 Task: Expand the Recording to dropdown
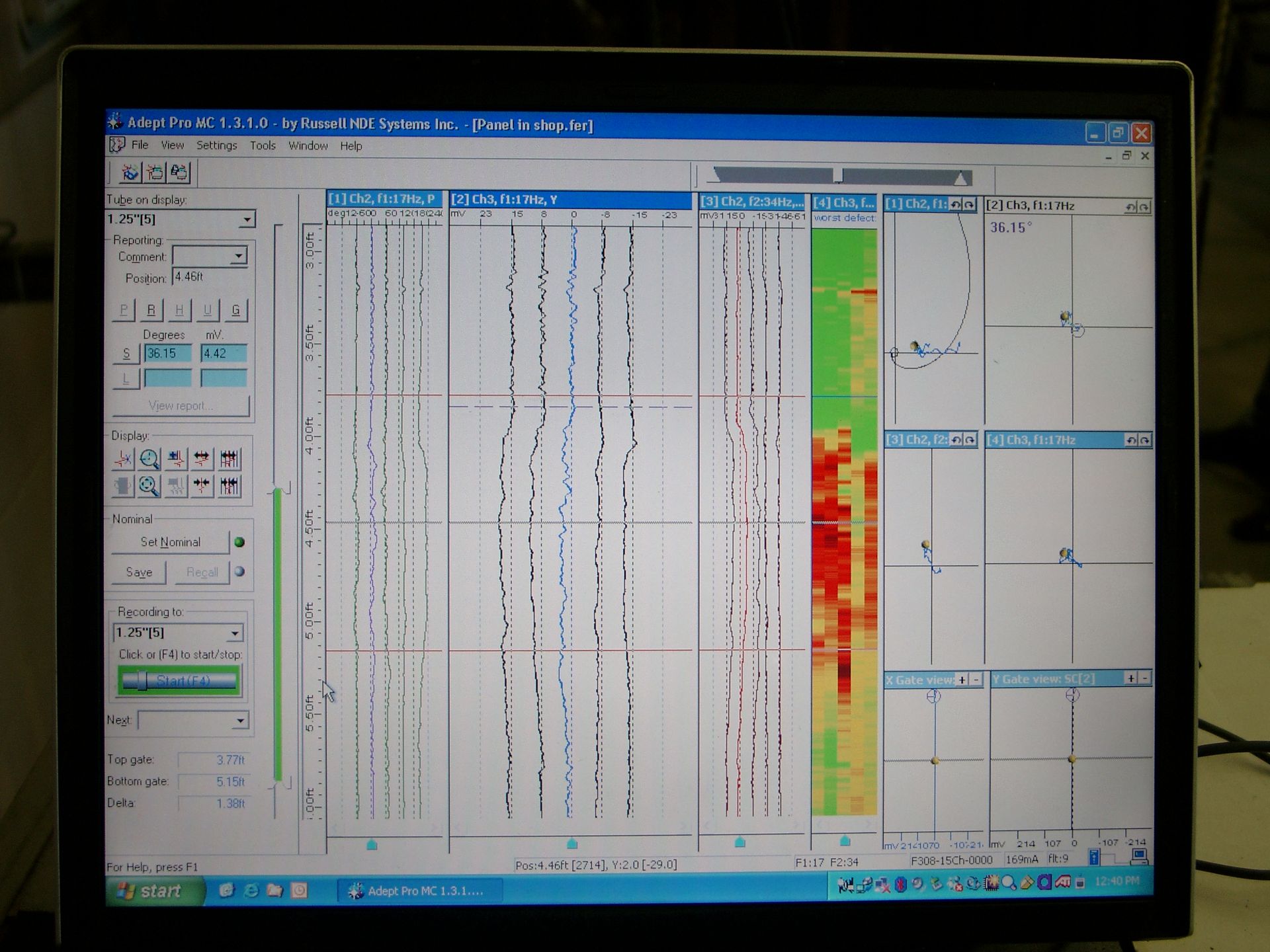click(235, 633)
